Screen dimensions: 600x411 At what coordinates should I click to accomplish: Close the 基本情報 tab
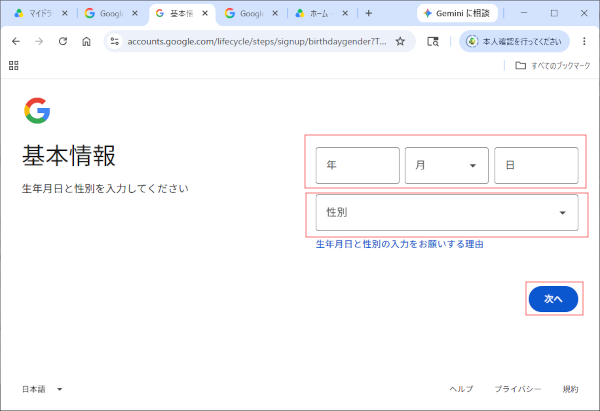(x=205, y=13)
